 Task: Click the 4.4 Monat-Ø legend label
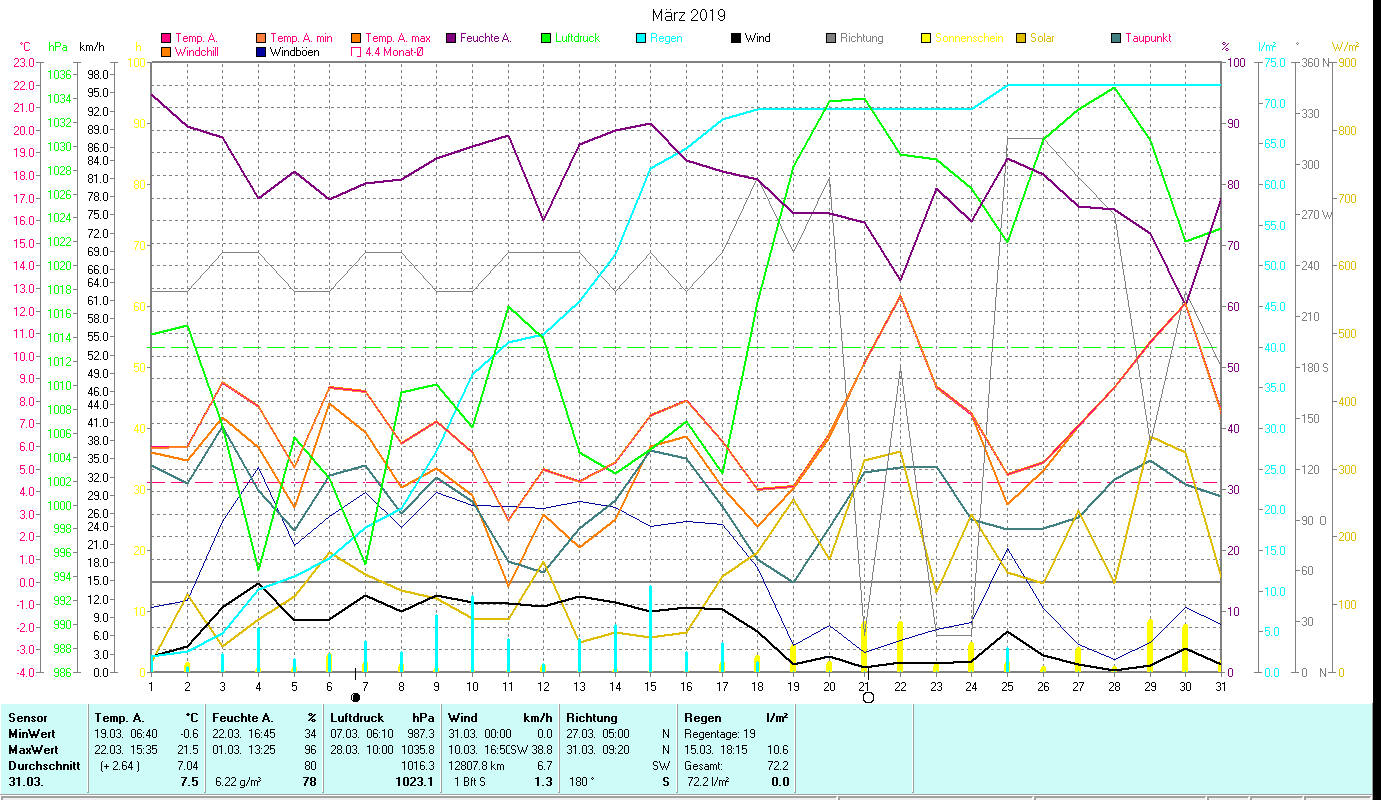click(395, 51)
